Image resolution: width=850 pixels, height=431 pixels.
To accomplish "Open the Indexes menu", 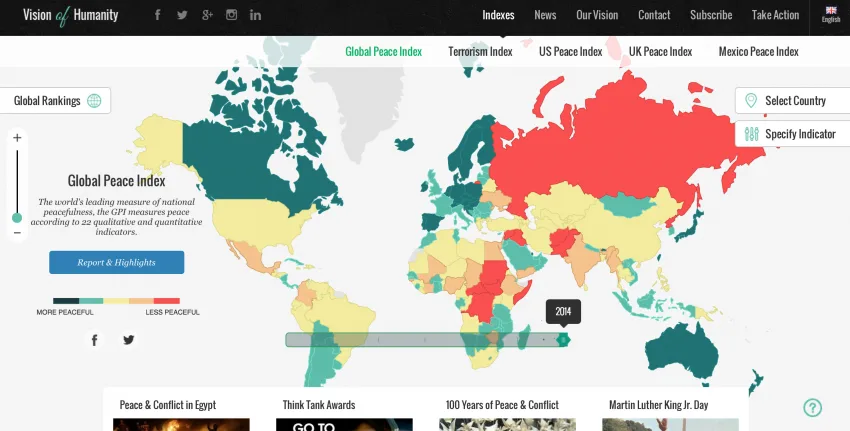I will [498, 15].
